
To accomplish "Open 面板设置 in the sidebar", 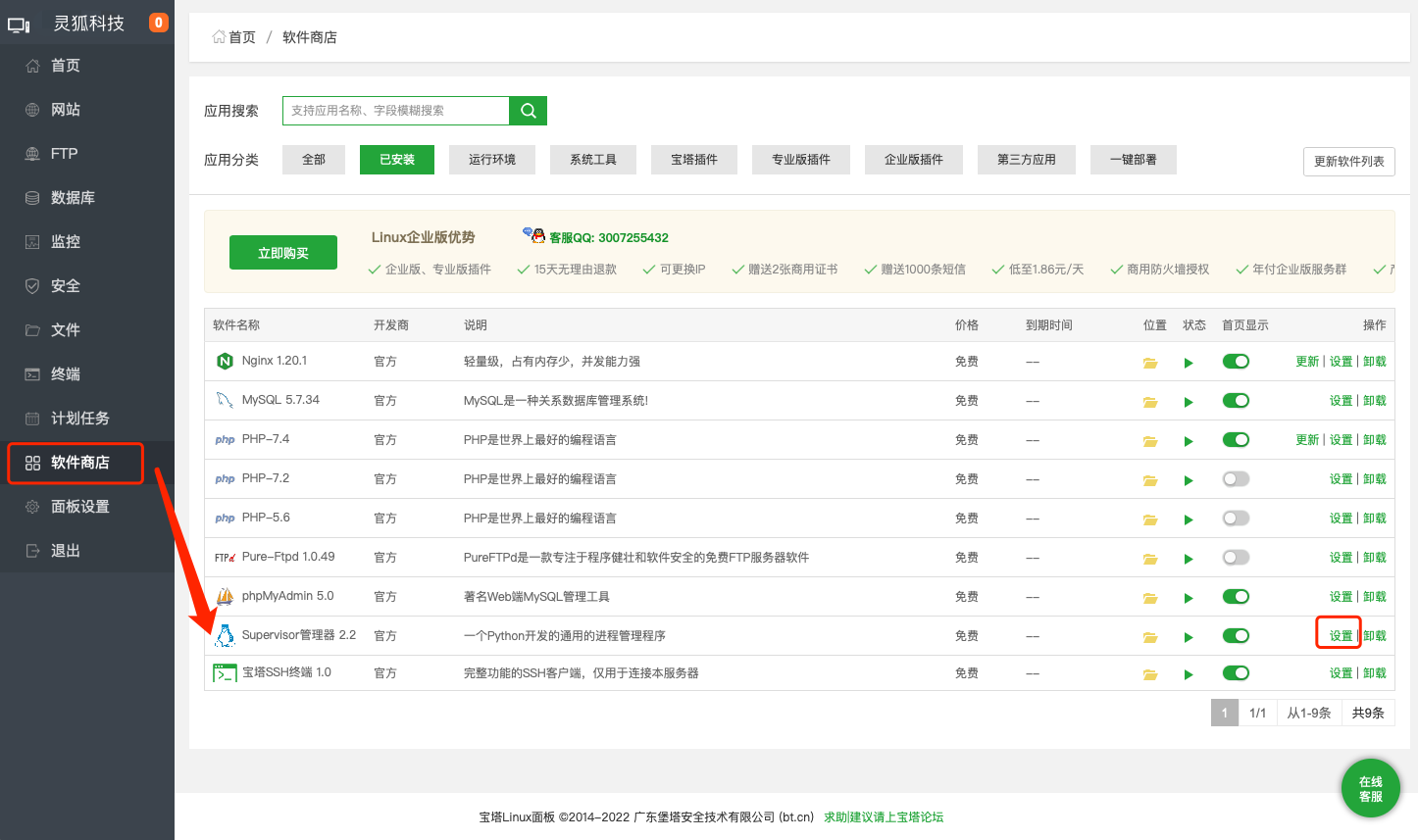I will coord(87,507).
